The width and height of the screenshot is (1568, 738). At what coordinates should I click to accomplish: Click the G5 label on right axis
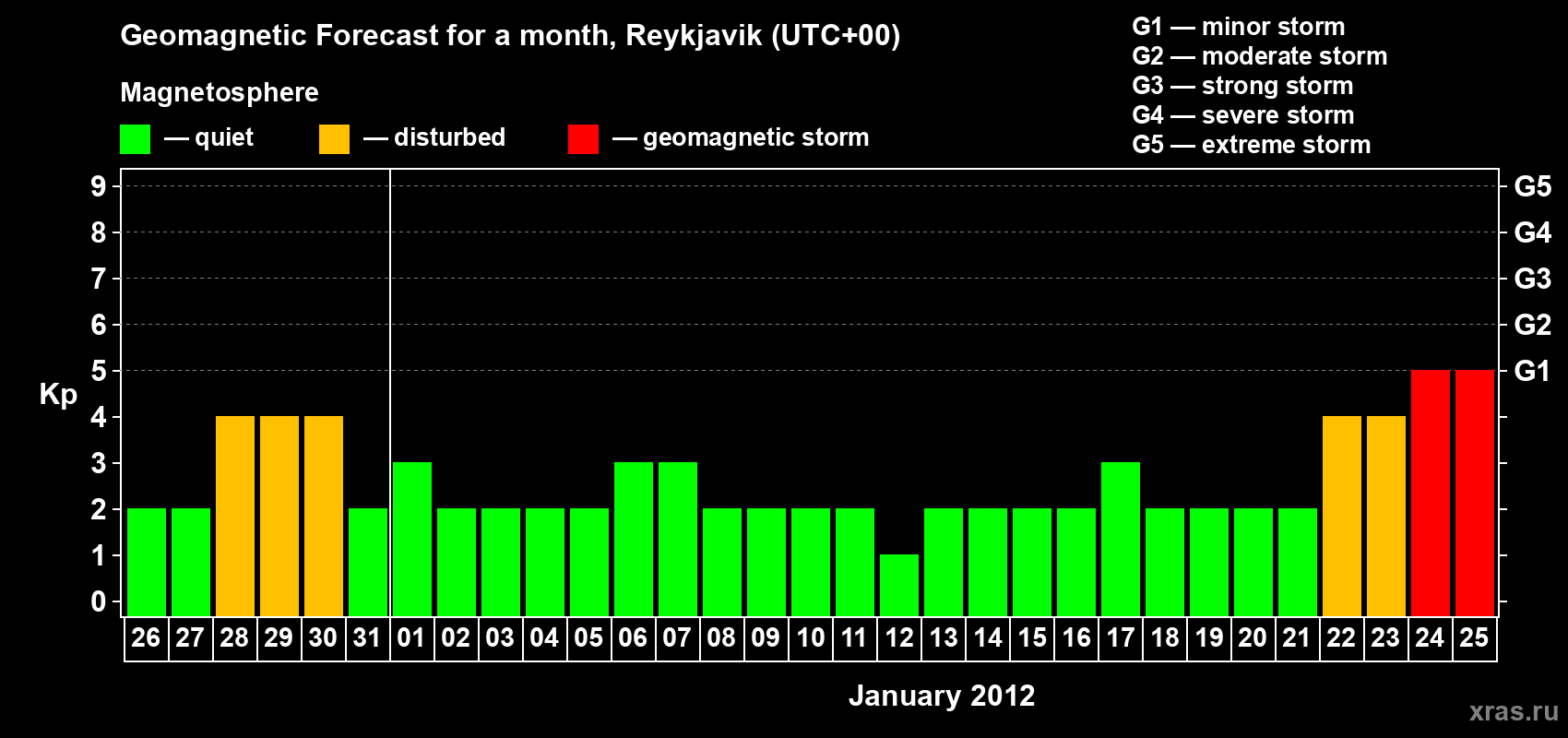[1533, 186]
